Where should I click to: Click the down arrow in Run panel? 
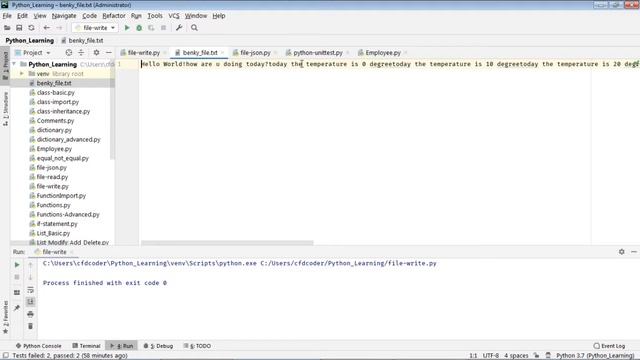point(30,278)
